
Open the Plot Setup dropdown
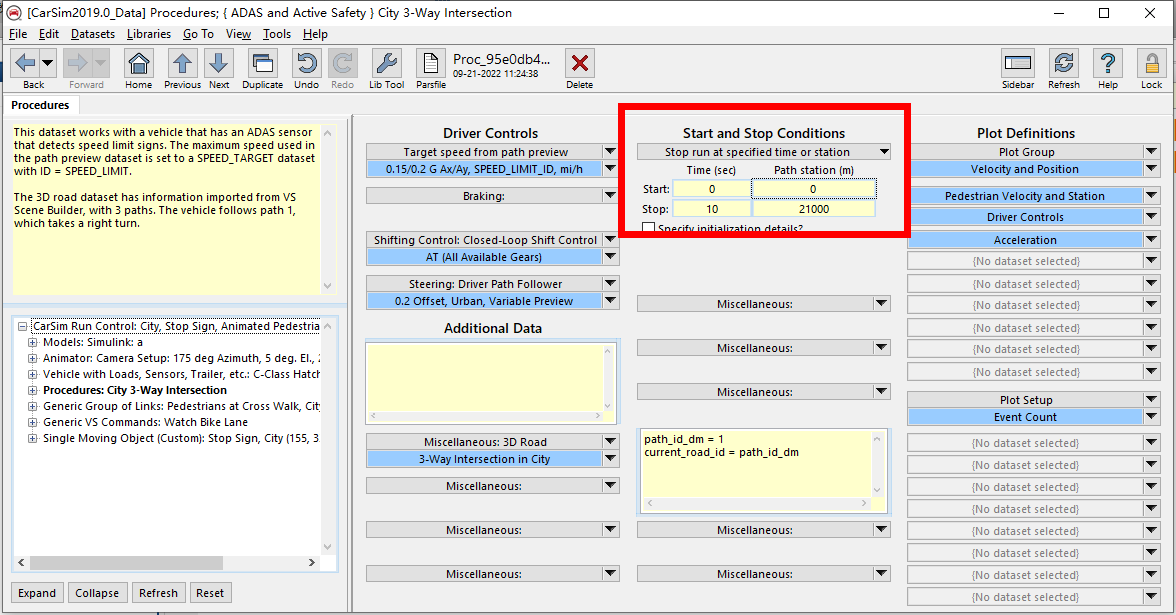click(1152, 400)
